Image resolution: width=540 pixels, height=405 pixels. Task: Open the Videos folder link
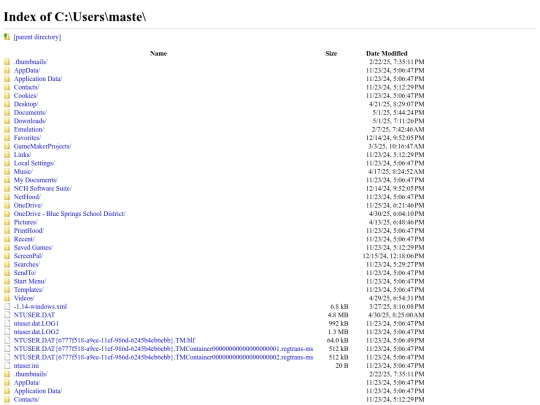[x=24, y=298]
